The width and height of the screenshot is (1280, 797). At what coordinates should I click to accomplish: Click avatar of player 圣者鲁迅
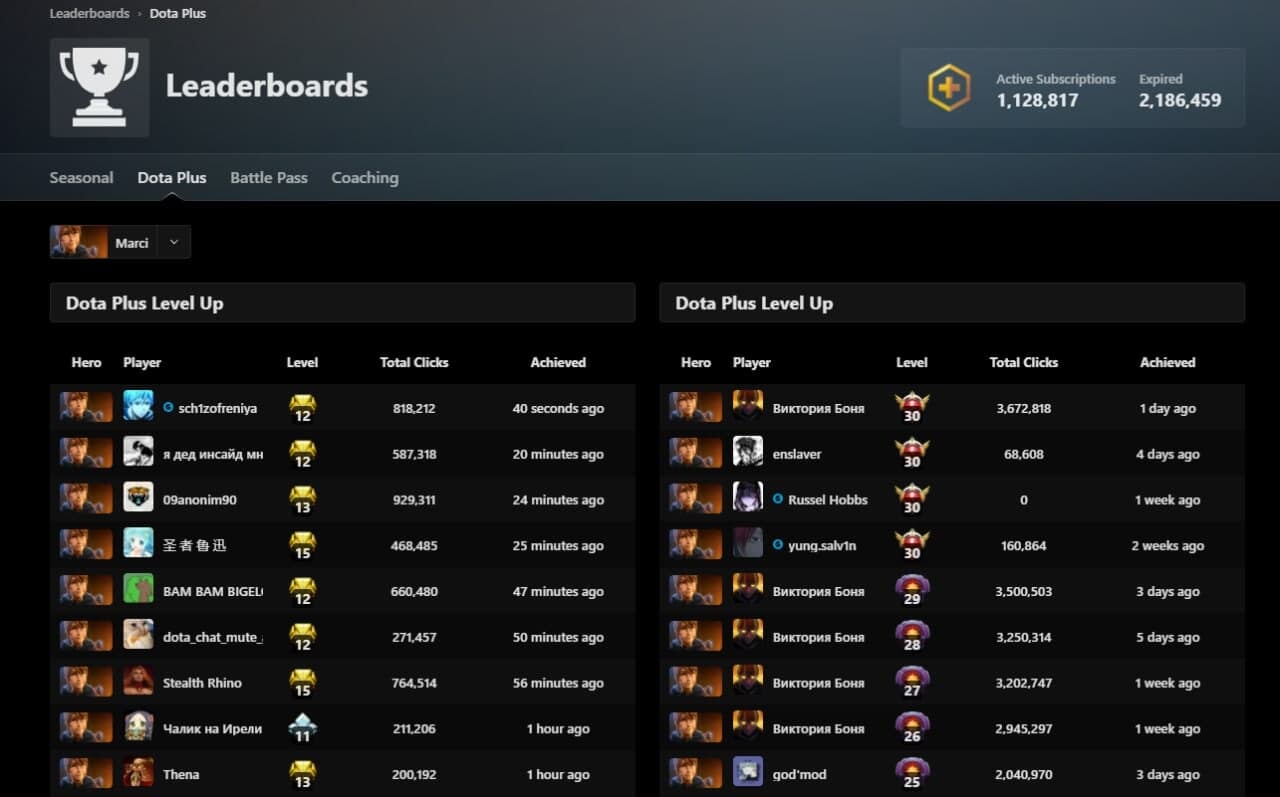(138, 545)
